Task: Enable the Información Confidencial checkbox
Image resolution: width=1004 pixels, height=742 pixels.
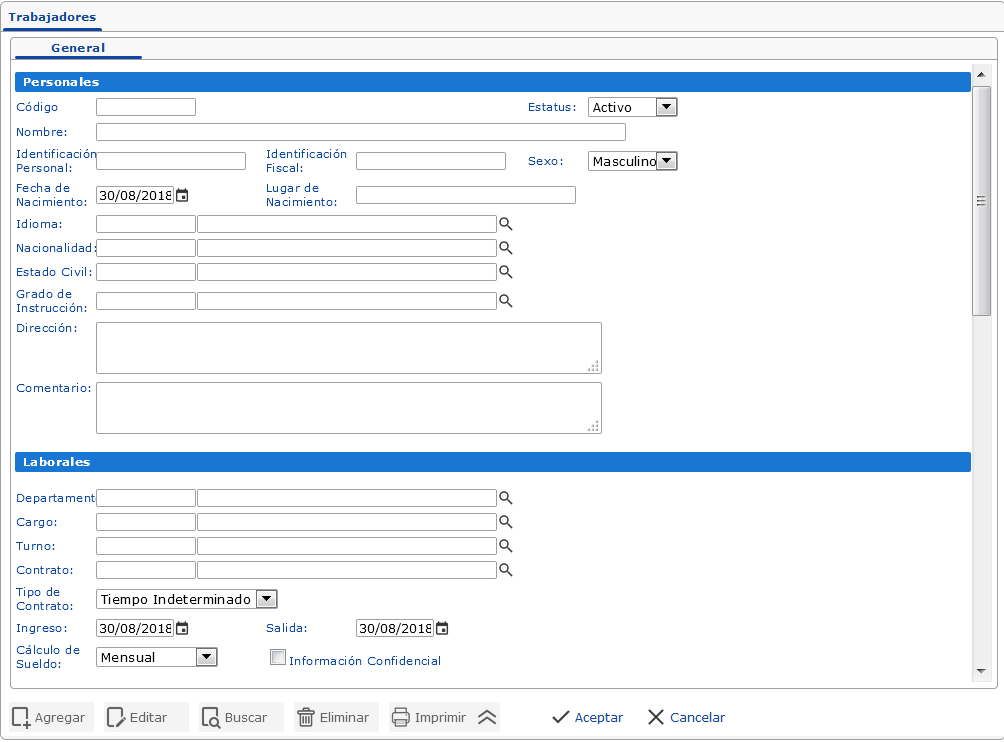Action: pyautogui.click(x=279, y=658)
